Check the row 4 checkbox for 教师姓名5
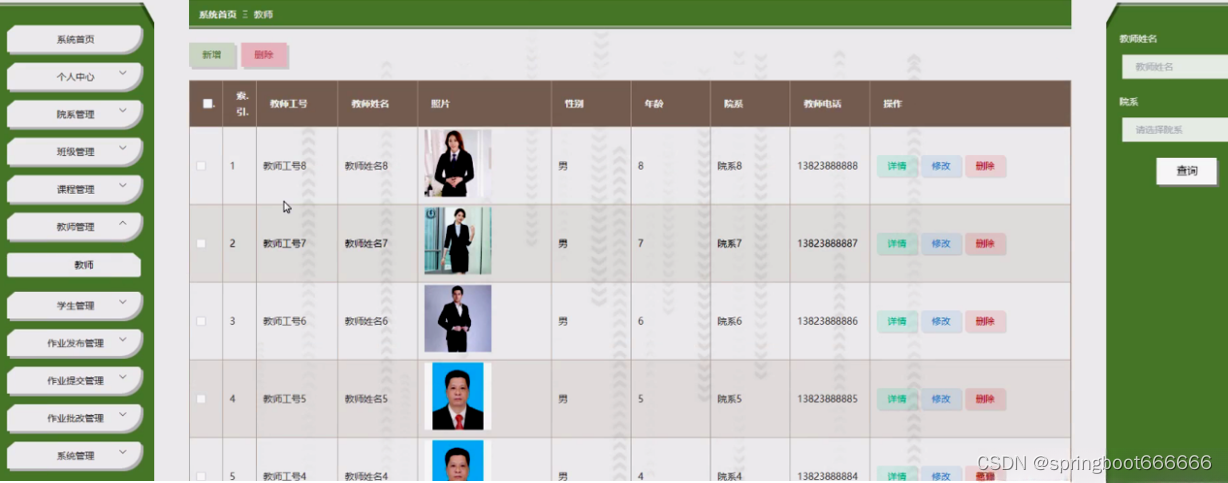The image size is (1228, 483). [201, 399]
